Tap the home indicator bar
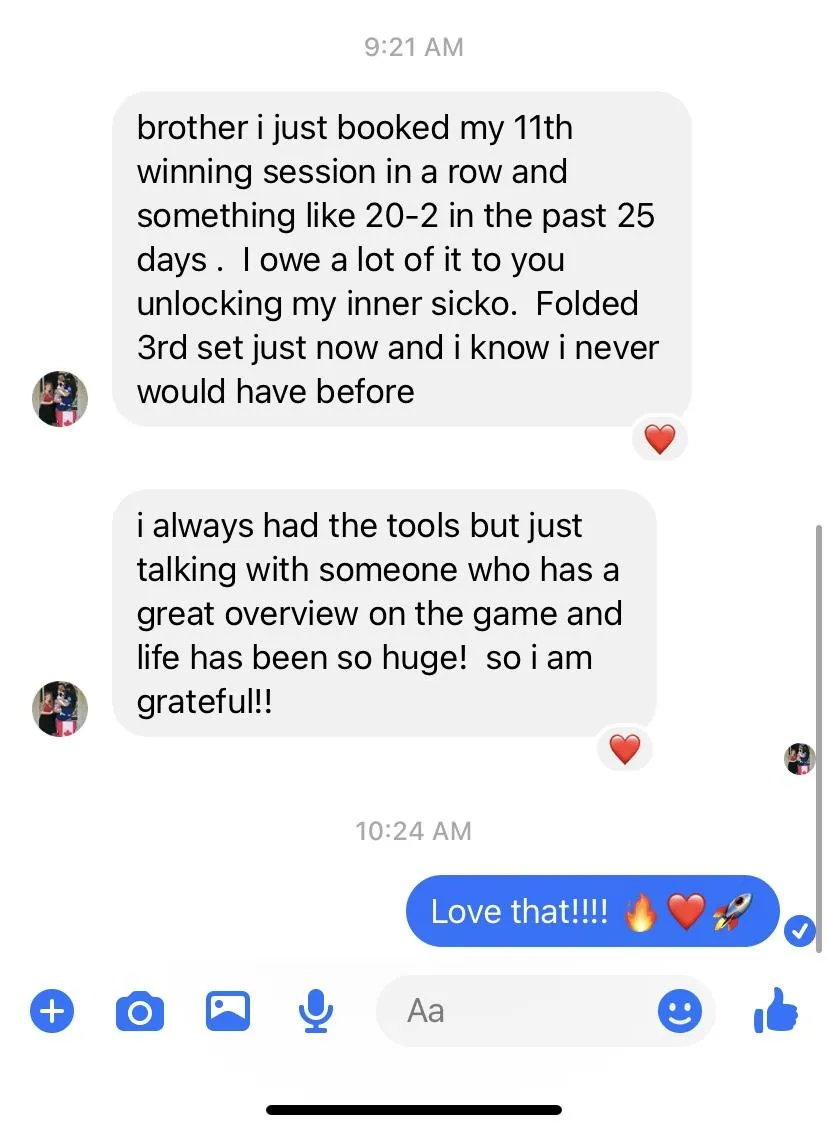 coord(414,1110)
